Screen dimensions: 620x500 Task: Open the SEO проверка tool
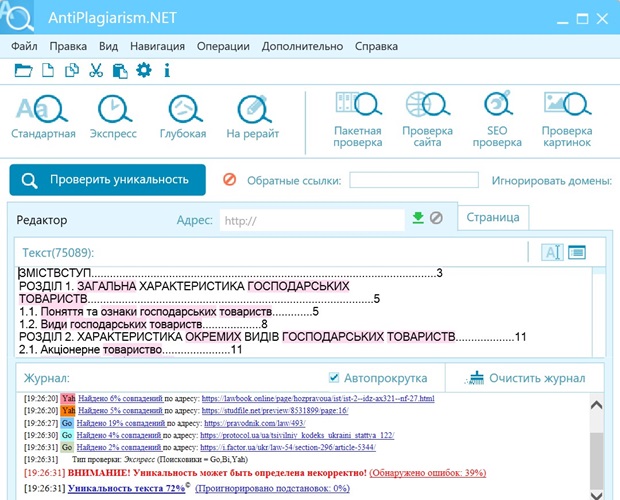[497, 119]
